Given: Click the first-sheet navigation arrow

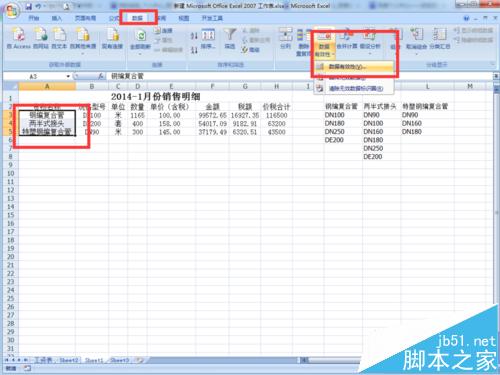Looking at the screenshot, I should pos(7,360).
